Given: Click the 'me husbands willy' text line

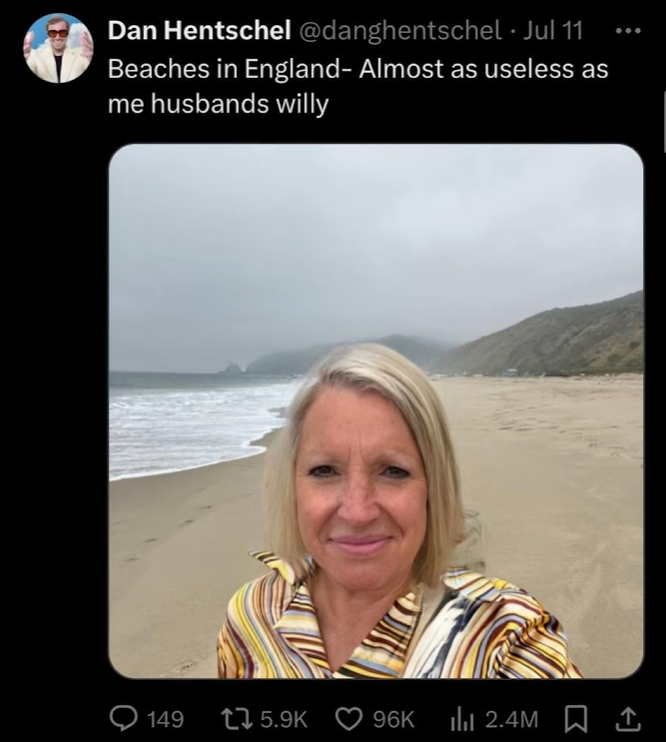Looking at the screenshot, I should click(218, 104).
